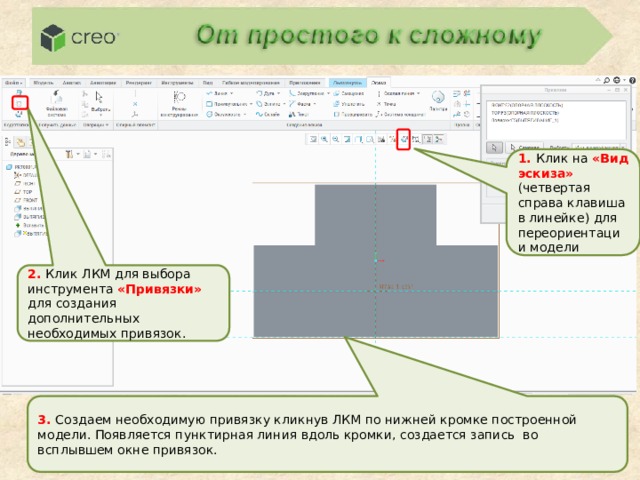Click the Refit icon in graphics toolbar
The image size is (640, 480).
pyautogui.click(x=313, y=140)
